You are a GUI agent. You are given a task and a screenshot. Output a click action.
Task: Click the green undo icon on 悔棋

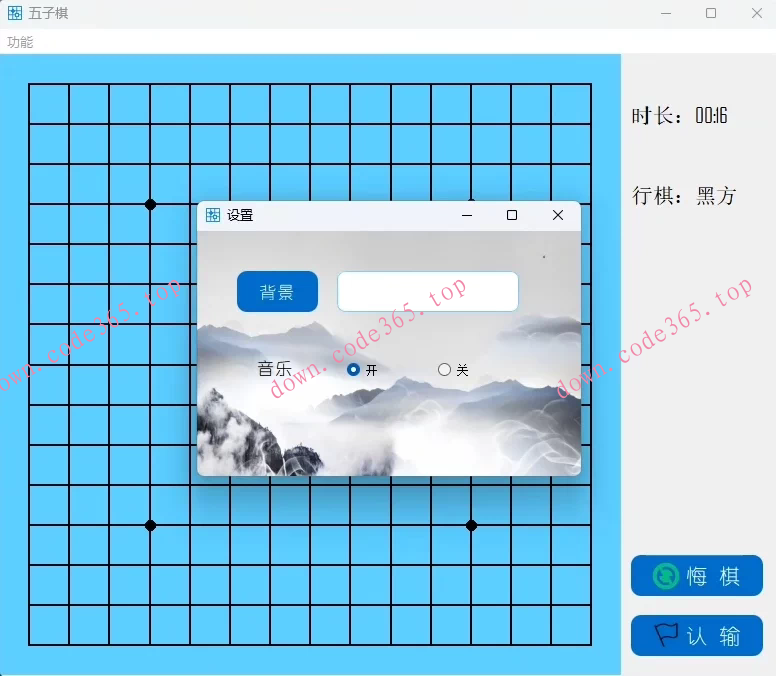point(665,576)
